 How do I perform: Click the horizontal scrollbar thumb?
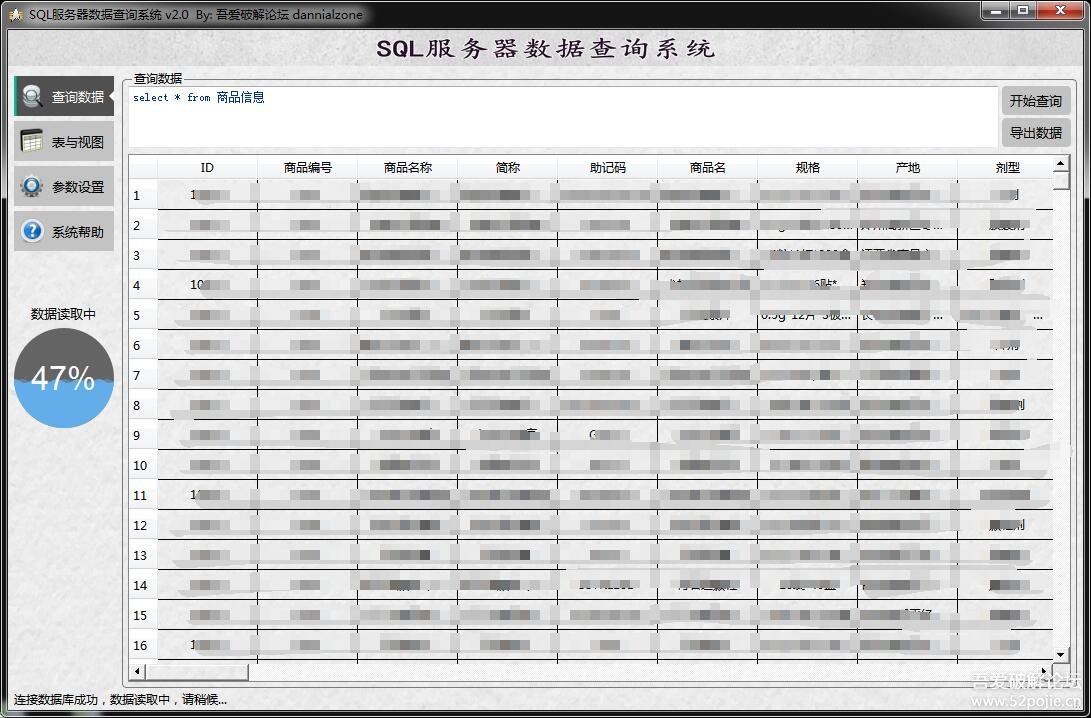point(197,671)
